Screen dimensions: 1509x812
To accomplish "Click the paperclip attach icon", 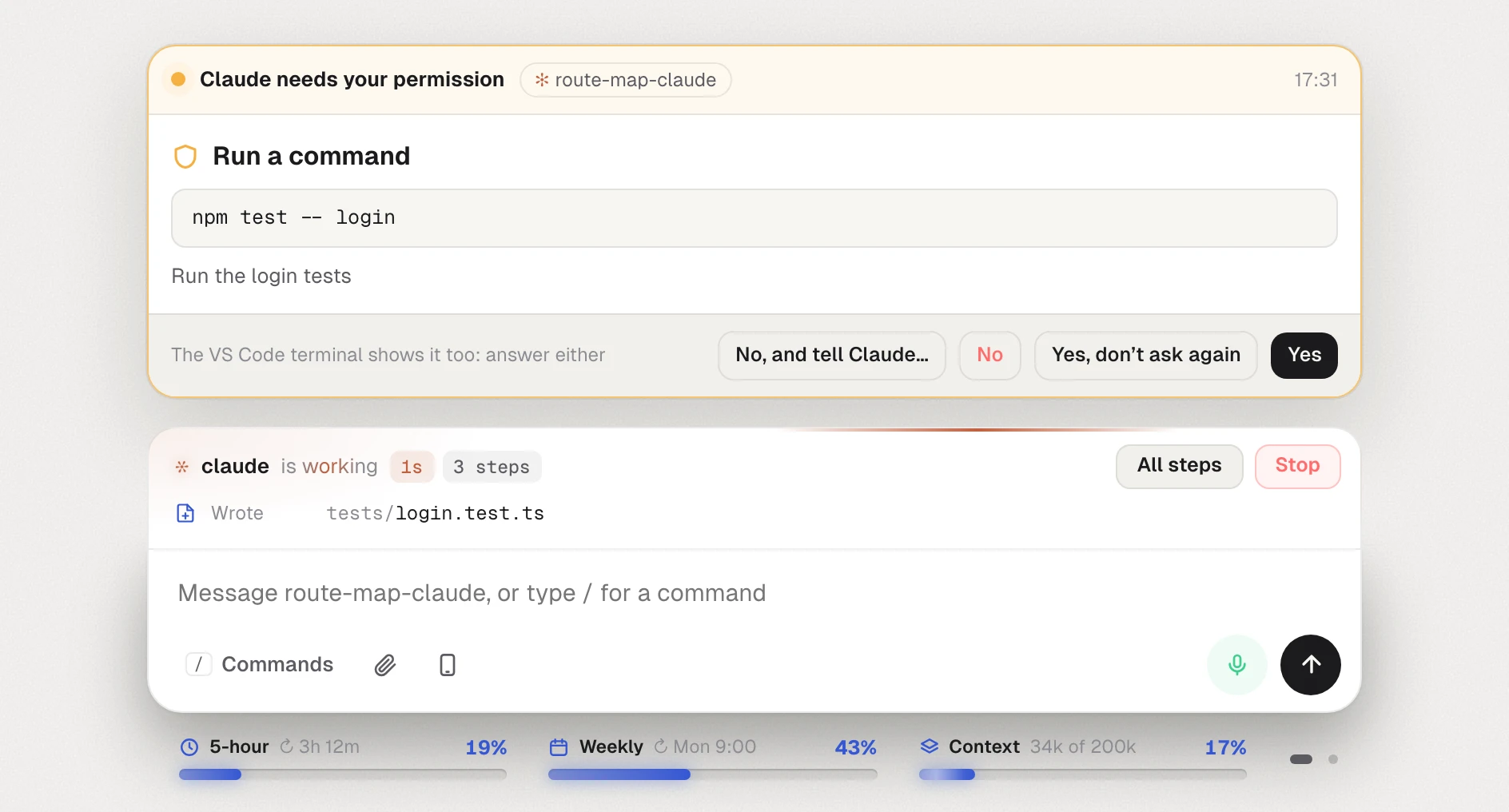I will (x=385, y=665).
